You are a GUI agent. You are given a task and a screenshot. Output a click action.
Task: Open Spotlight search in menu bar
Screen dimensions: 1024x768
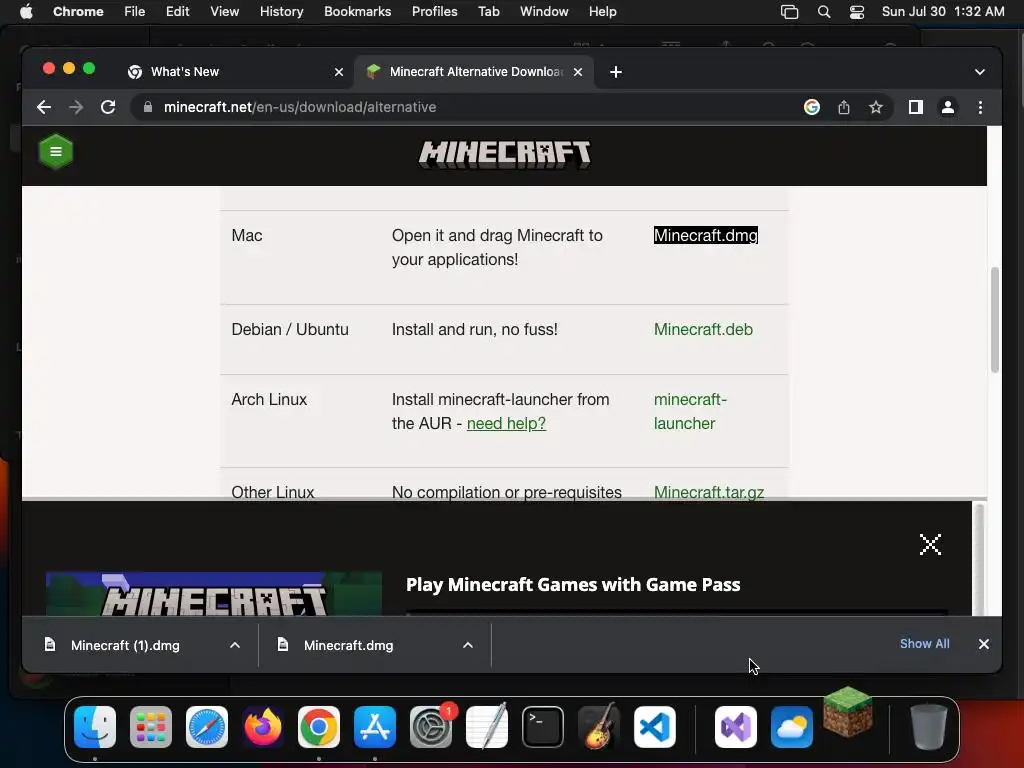point(824,12)
